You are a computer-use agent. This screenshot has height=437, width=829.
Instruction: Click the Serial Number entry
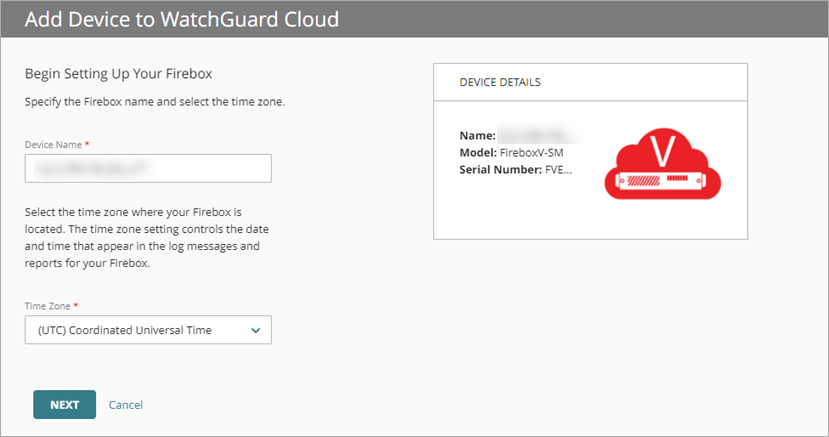pos(516,168)
